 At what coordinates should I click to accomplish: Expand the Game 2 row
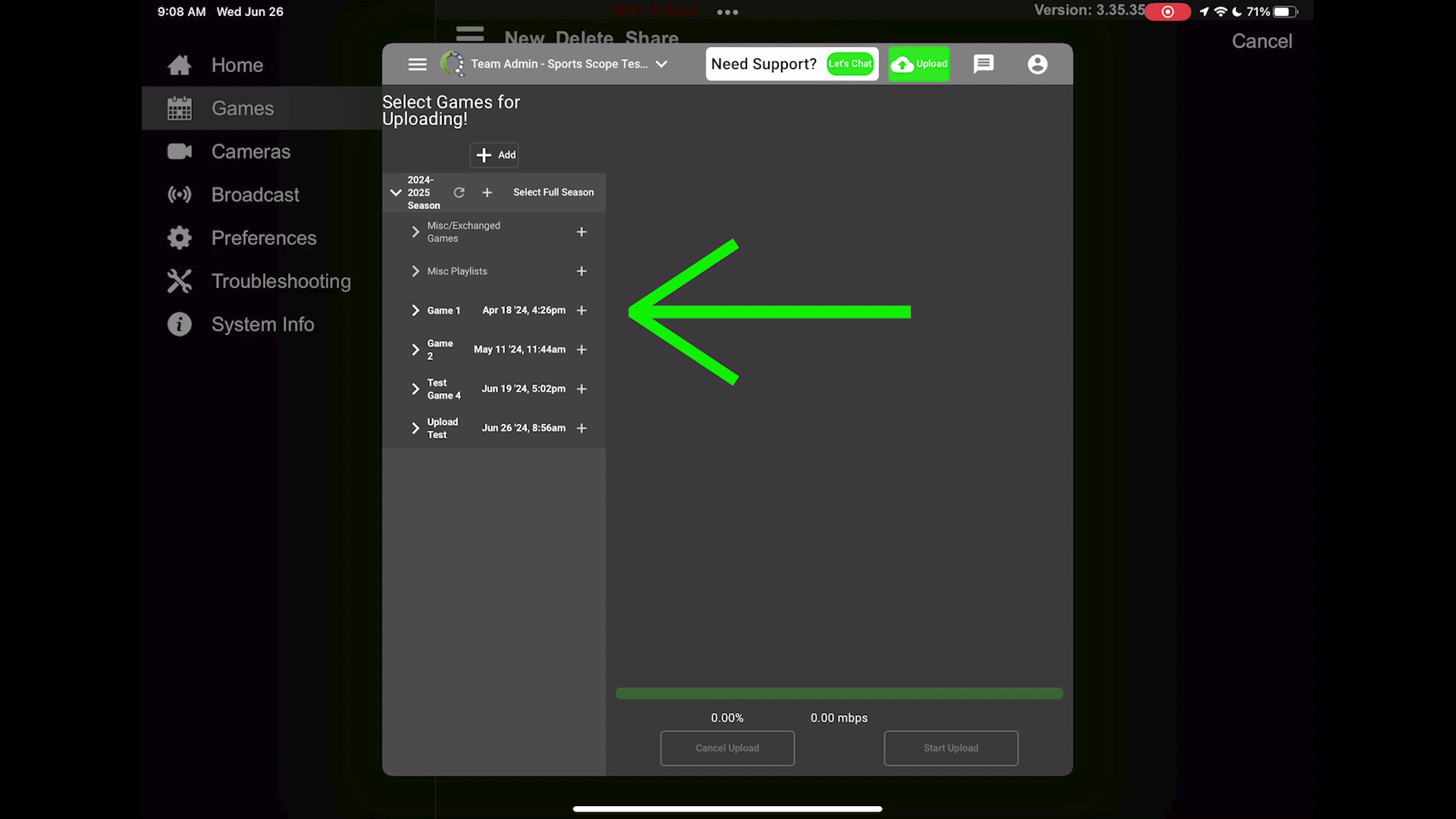[x=415, y=350]
